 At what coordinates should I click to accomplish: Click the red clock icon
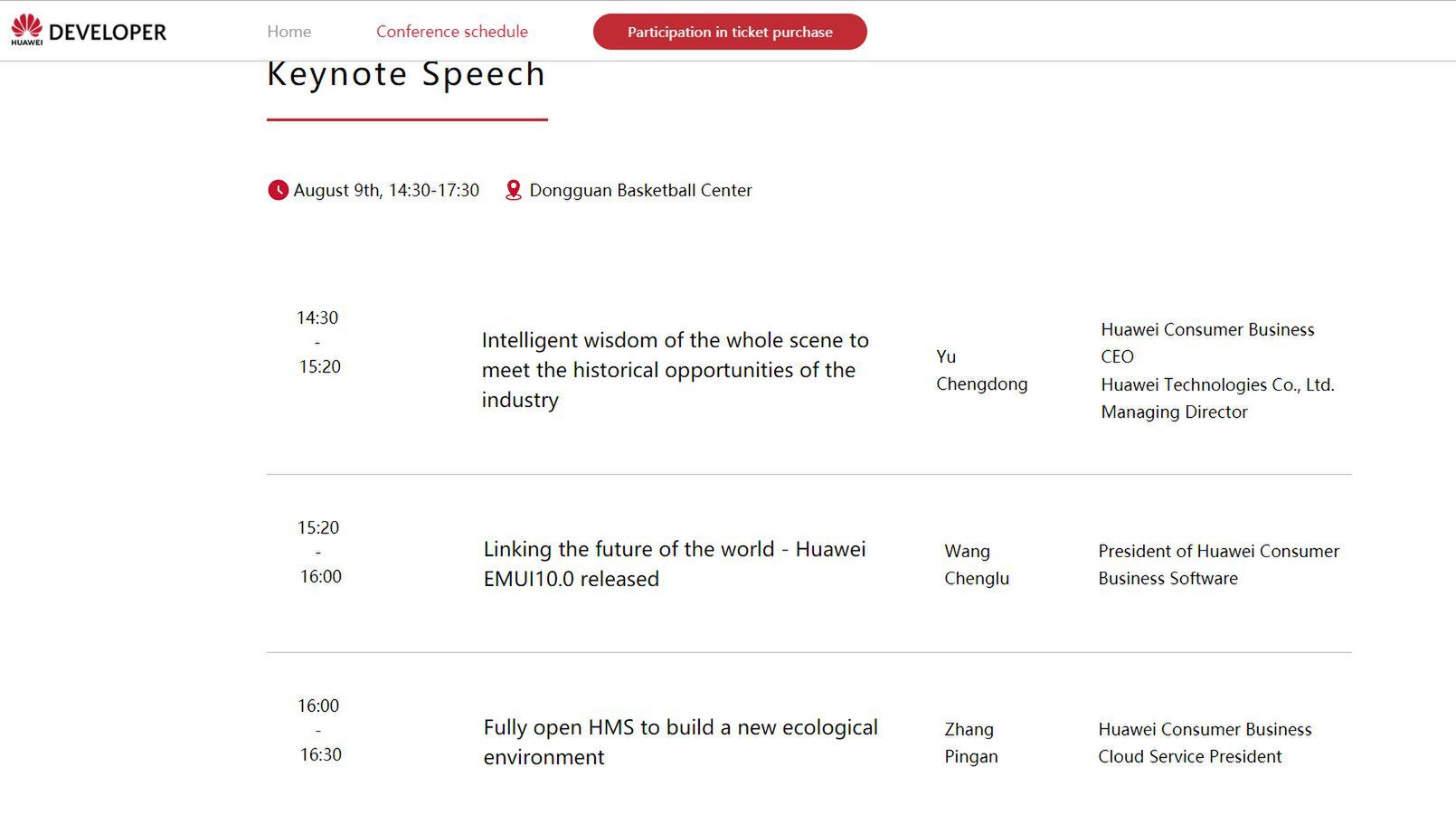(x=278, y=190)
